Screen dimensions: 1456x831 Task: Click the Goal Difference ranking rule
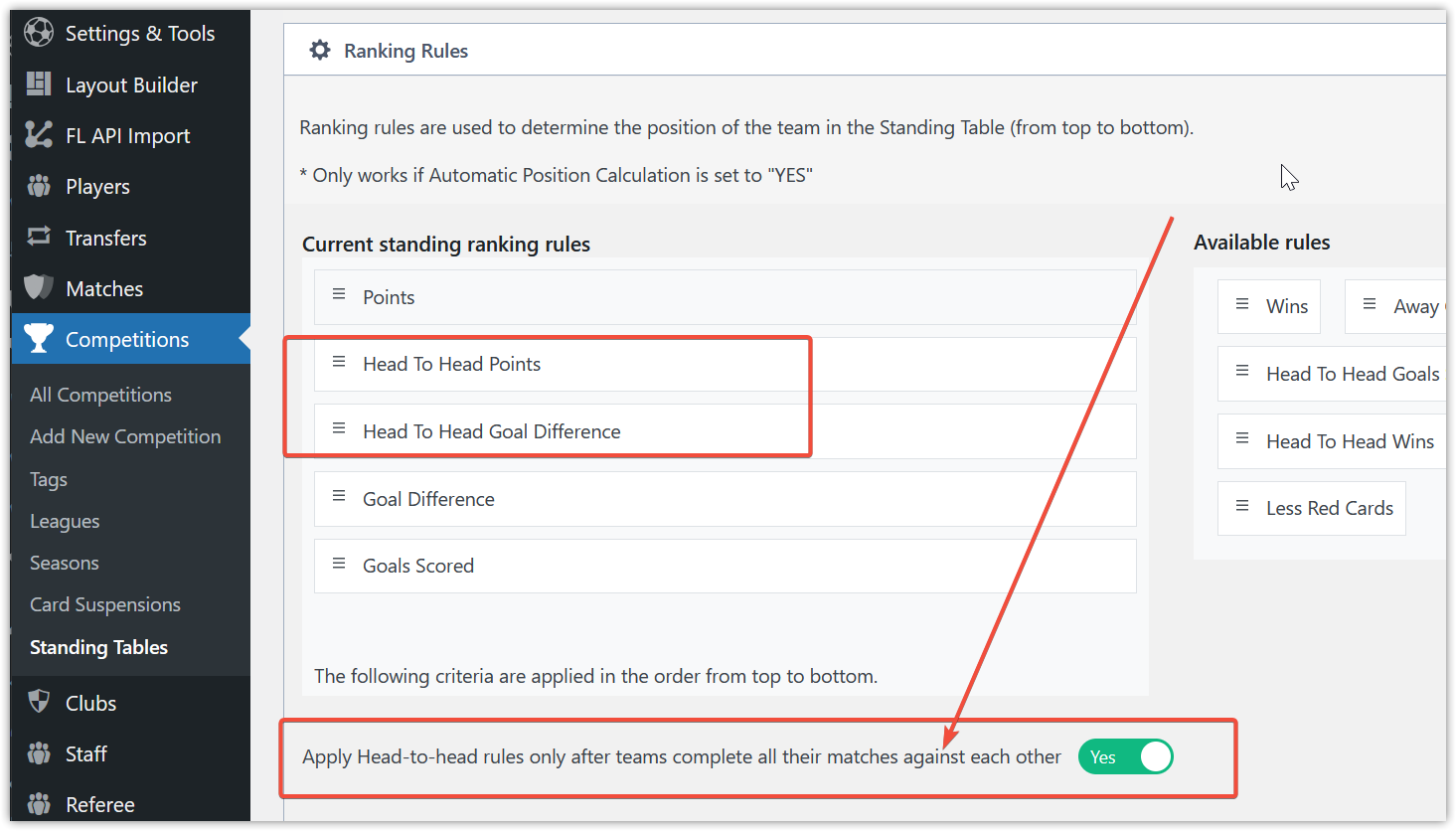coord(428,499)
